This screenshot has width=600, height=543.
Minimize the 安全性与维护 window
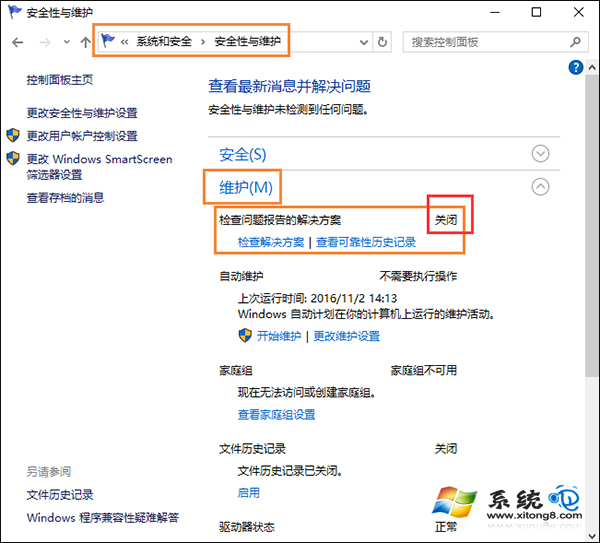495,13
